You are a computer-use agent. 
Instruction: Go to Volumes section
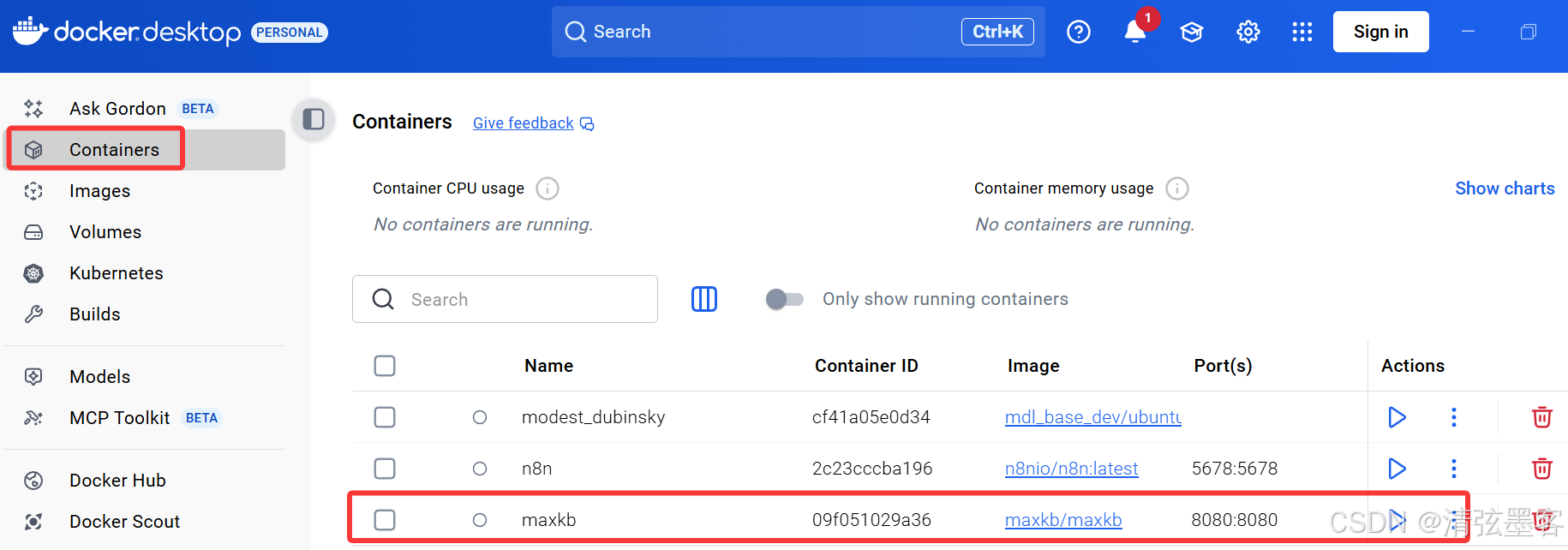[x=146, y=232]
